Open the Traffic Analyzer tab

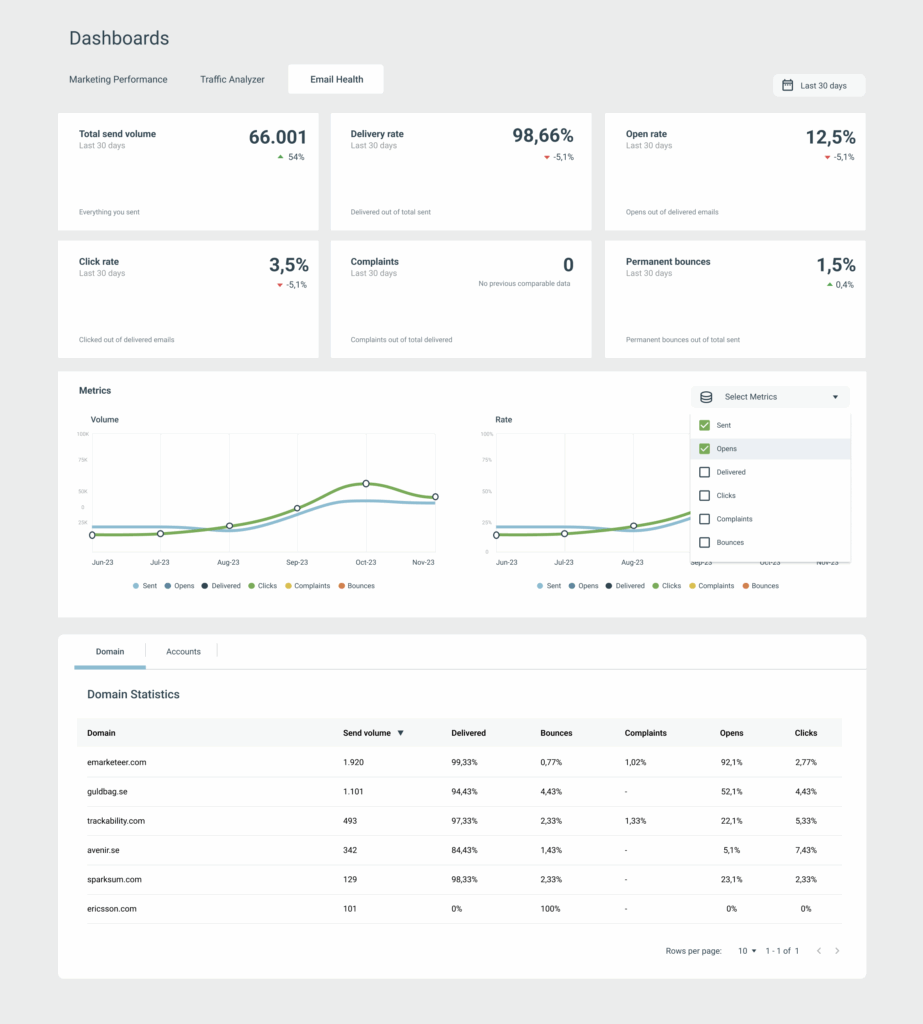[x=232, y=79]
